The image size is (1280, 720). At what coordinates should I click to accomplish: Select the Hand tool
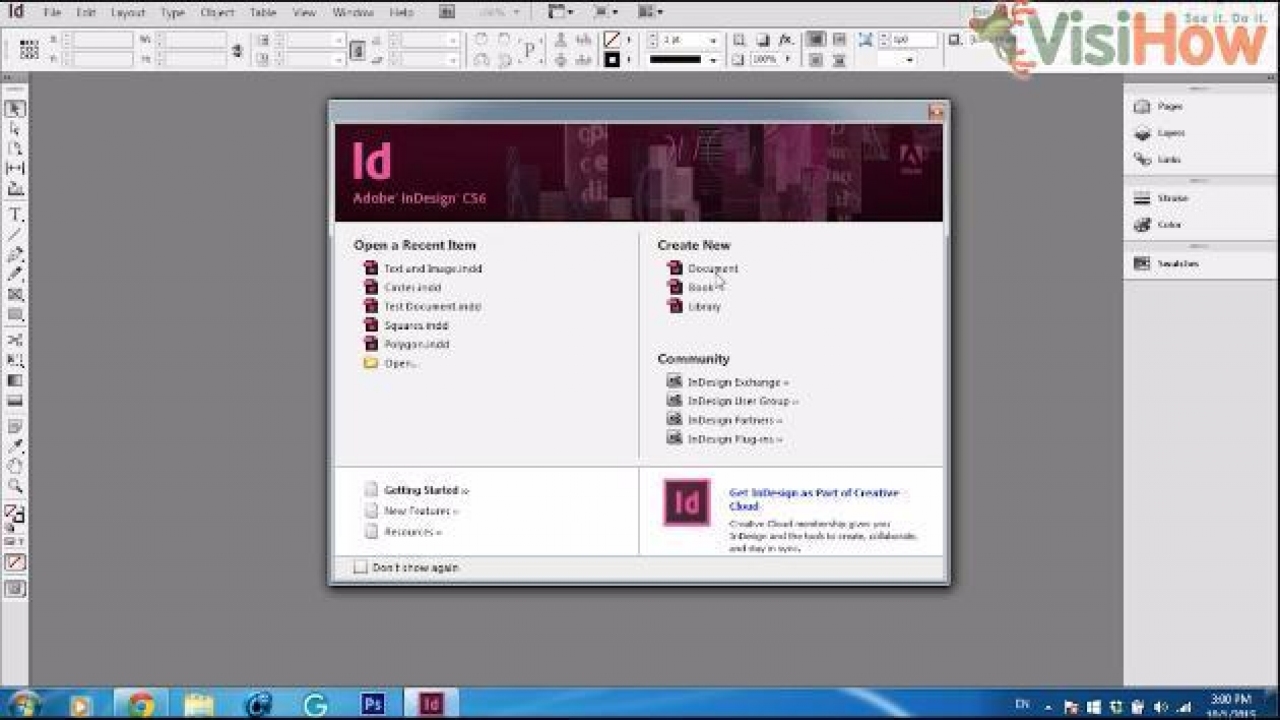click(15, 466)
